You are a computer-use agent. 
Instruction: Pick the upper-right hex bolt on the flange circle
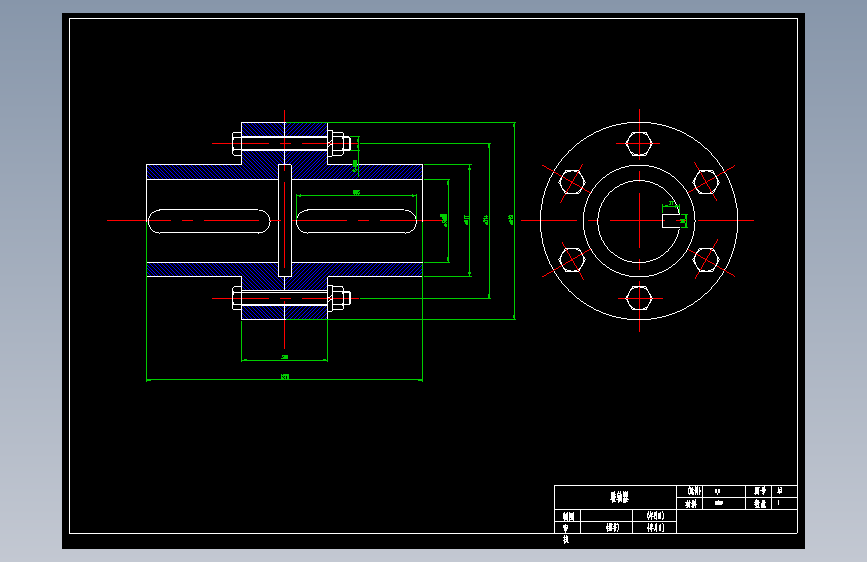coord(706,182)
